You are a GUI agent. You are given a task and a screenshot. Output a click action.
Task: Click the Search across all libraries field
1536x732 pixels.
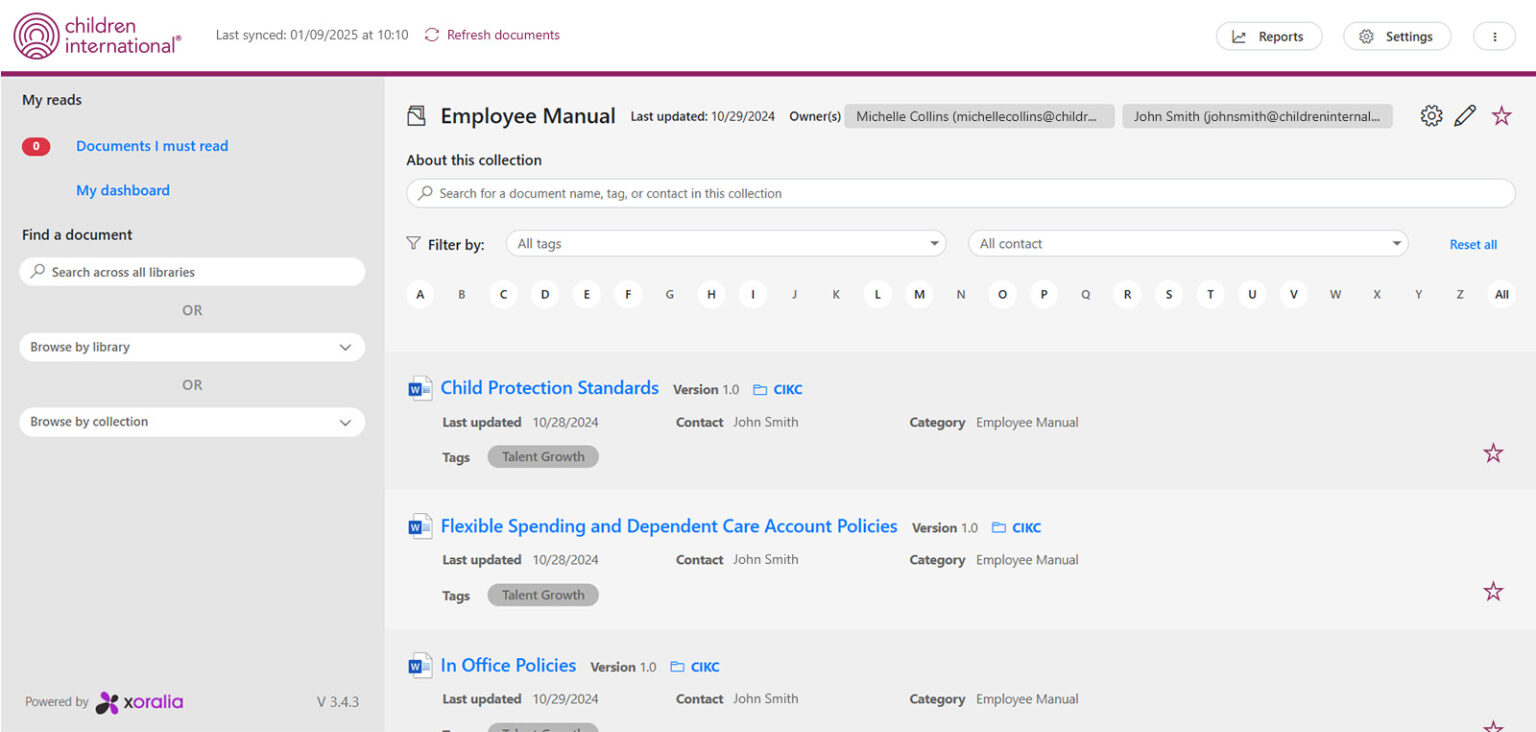pos(192,272)
